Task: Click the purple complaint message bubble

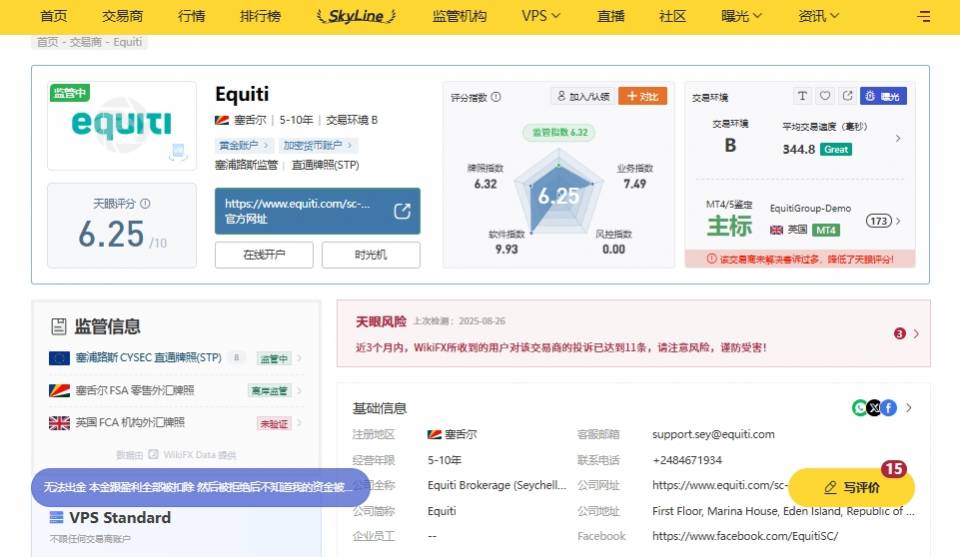Action: pos(200,487)
